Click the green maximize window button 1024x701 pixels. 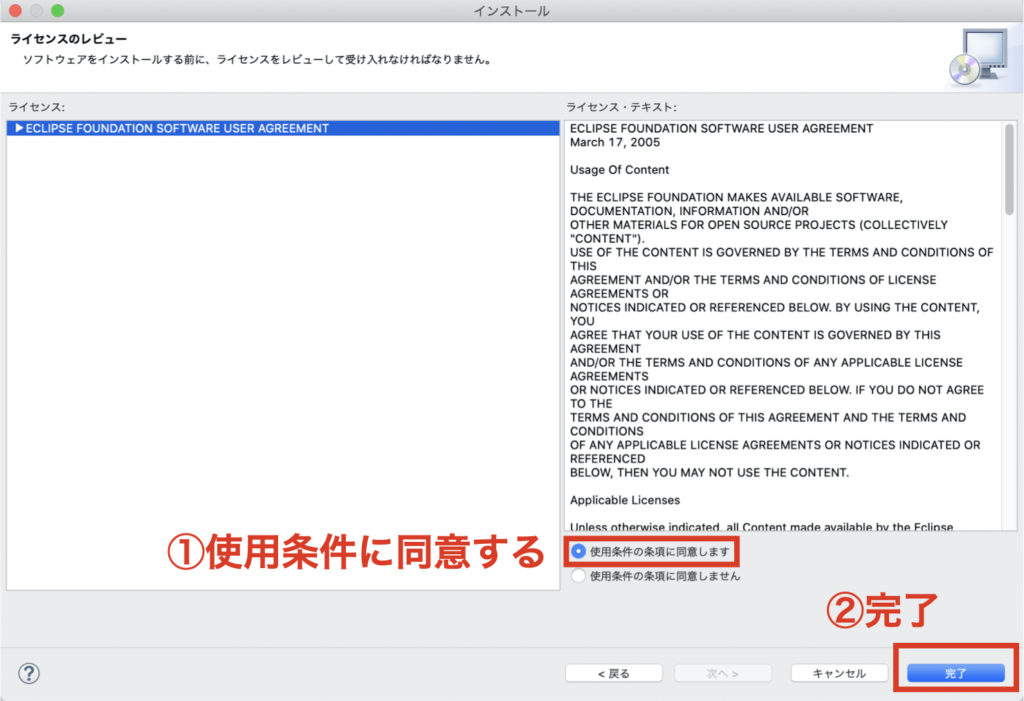57,10
